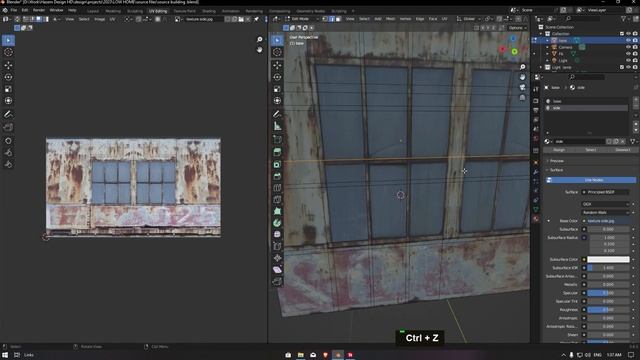Image resolution: width=640 pixels, height=360 pixels.
Task: Select the Pinch tool in UV editor
Action: (x=8, y=164)
